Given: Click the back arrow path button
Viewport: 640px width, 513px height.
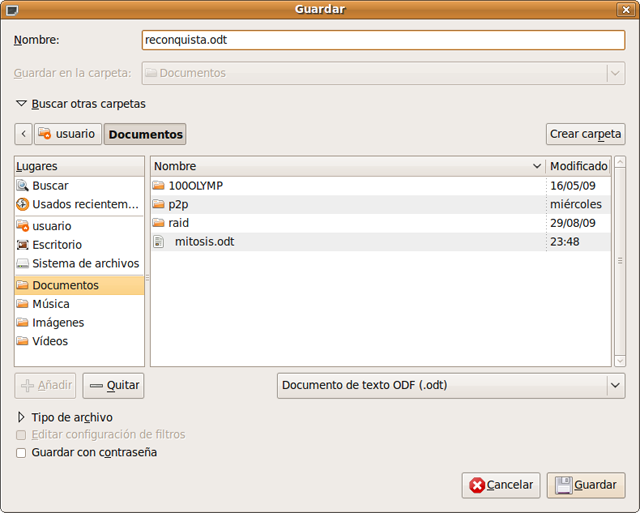Looking at the screenshot, I should click(x=24, y=134).
